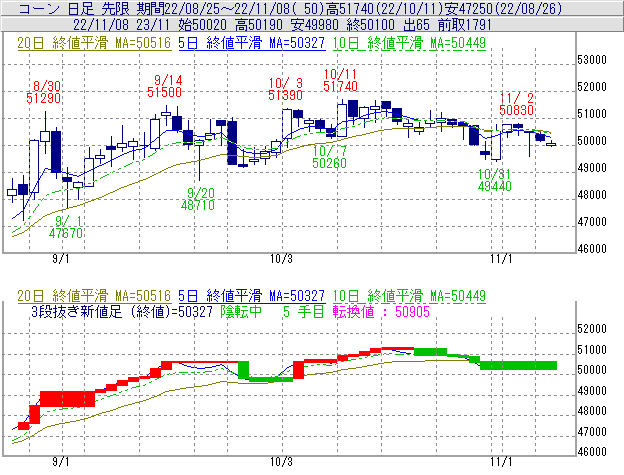Click the 10/3 date label under lower chart

pyautogui.click(x=281, y=462)
